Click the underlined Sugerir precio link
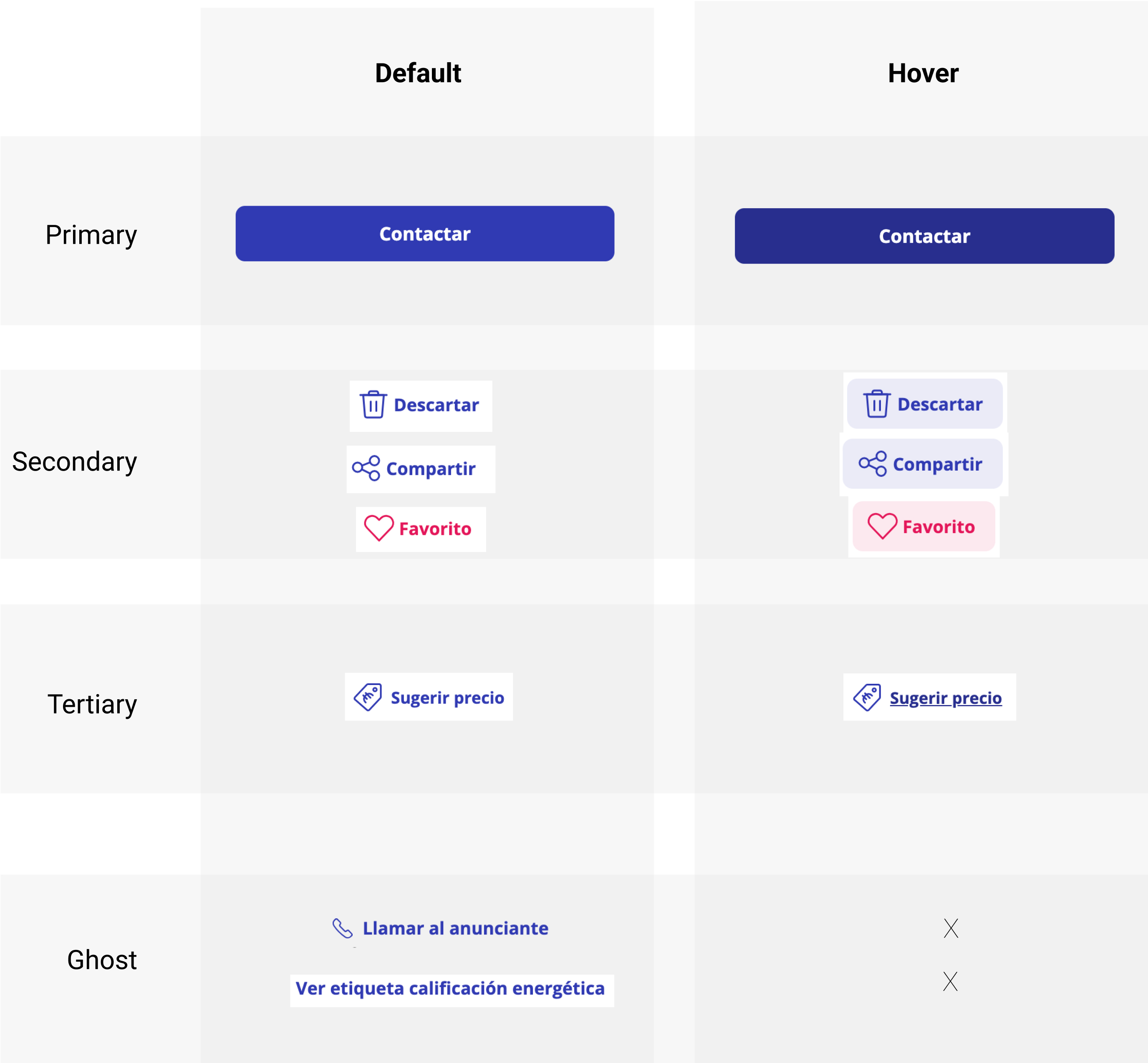 pos(946,698)
